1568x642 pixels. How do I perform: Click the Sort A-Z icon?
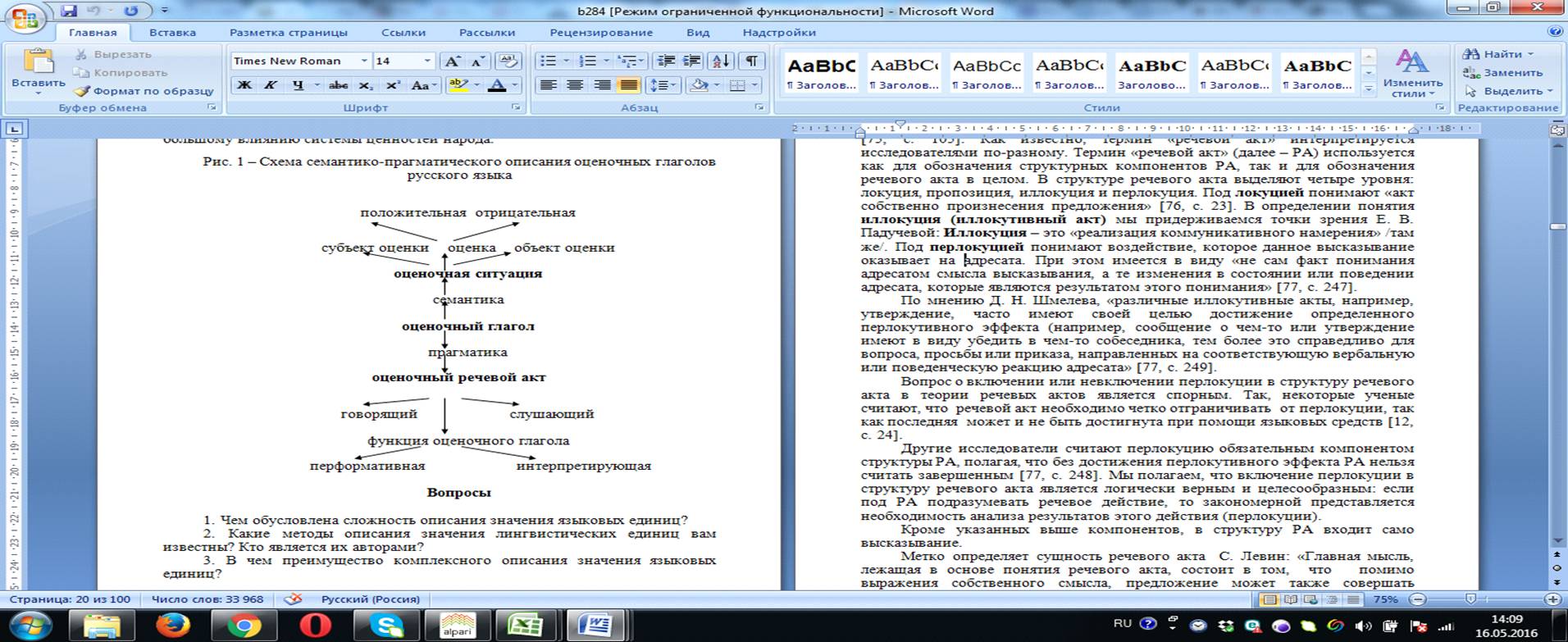[721, 61]
